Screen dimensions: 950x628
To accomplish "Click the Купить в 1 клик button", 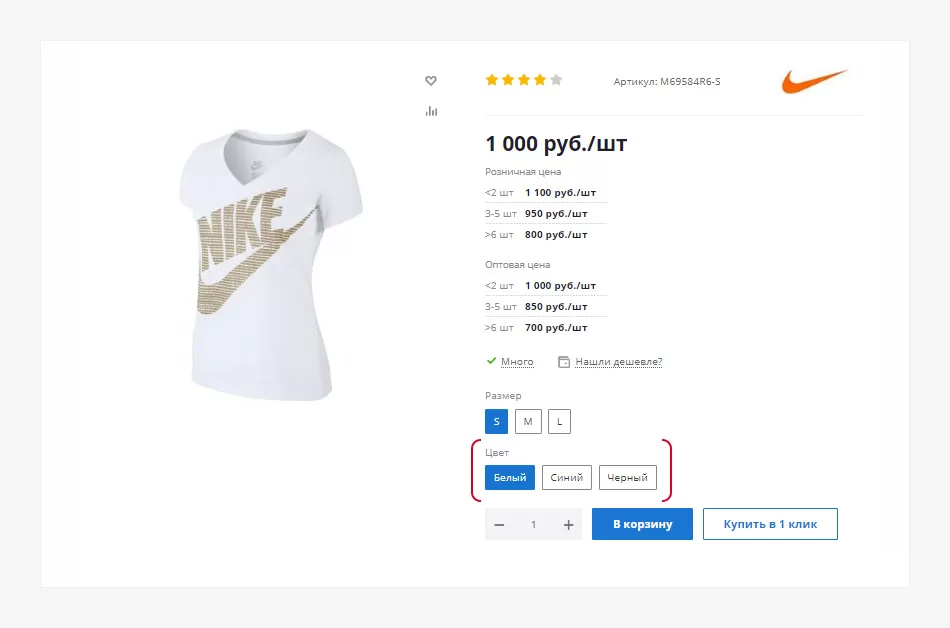I will click(x=770, y=524).
